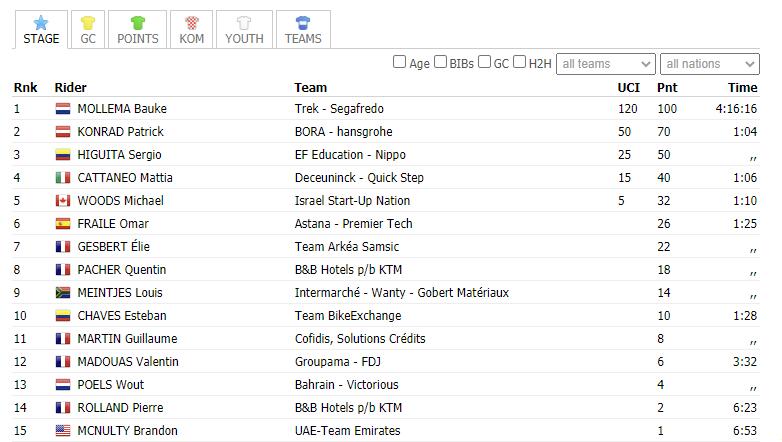Viewport: 782px width, 442px height.
Task: Open the Trek - Segafredo team link
Action: click(x=339, y=109)
